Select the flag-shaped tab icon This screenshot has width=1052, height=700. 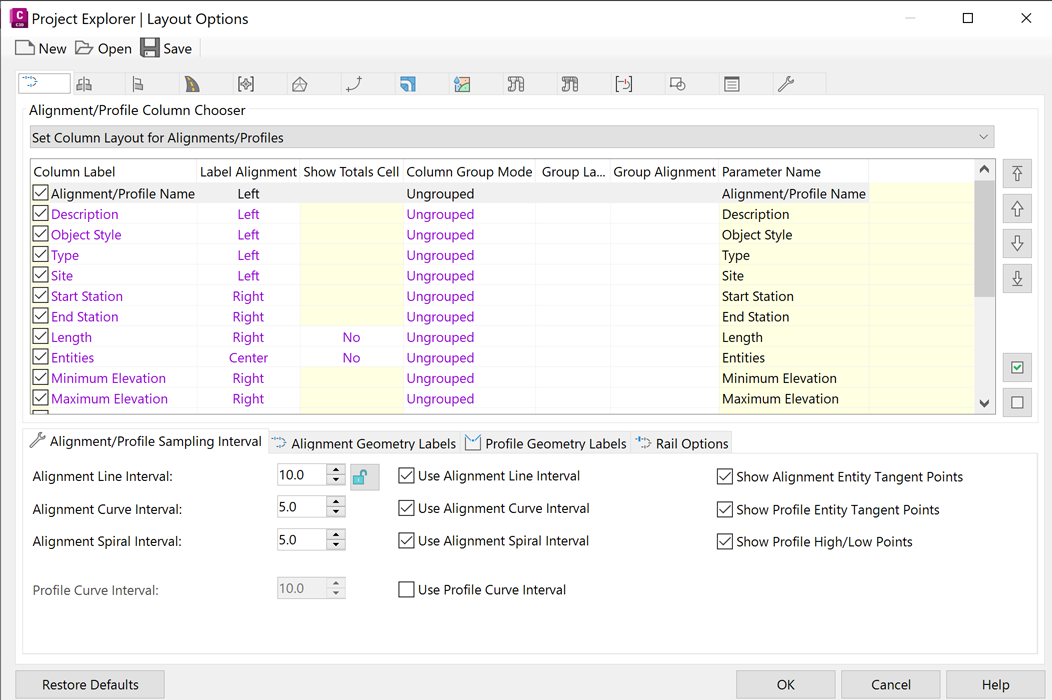pyautogui.click(x=138, y=84)
